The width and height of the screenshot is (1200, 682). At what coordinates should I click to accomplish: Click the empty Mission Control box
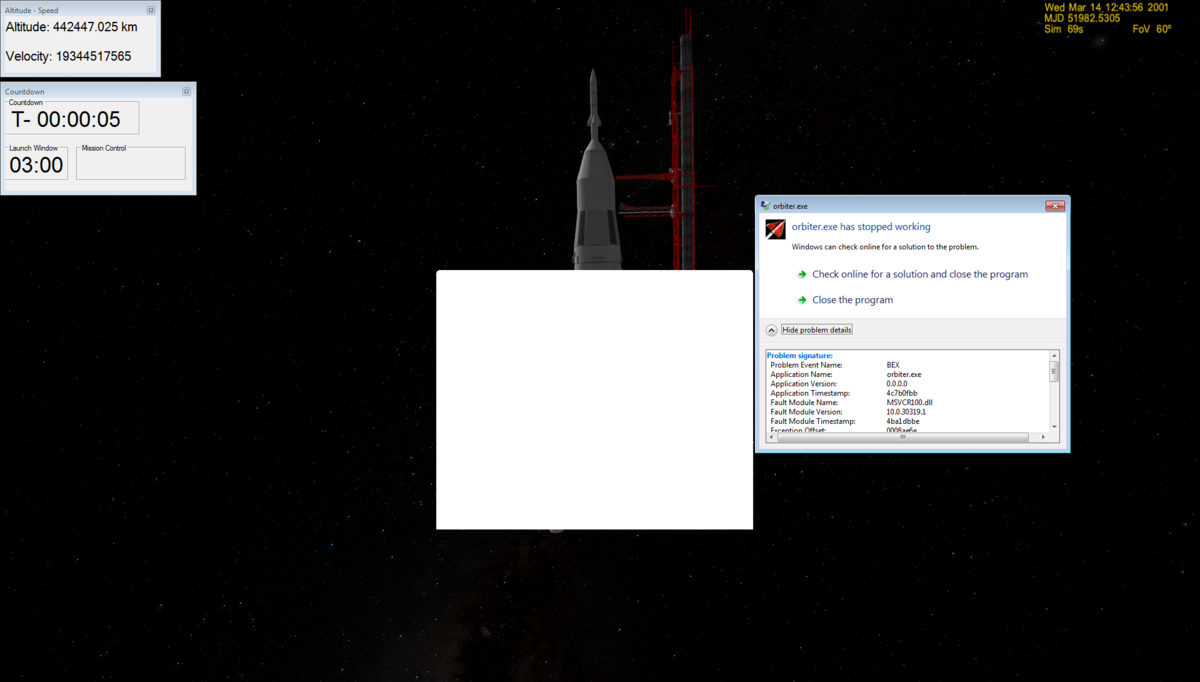(x=131, y=165)
